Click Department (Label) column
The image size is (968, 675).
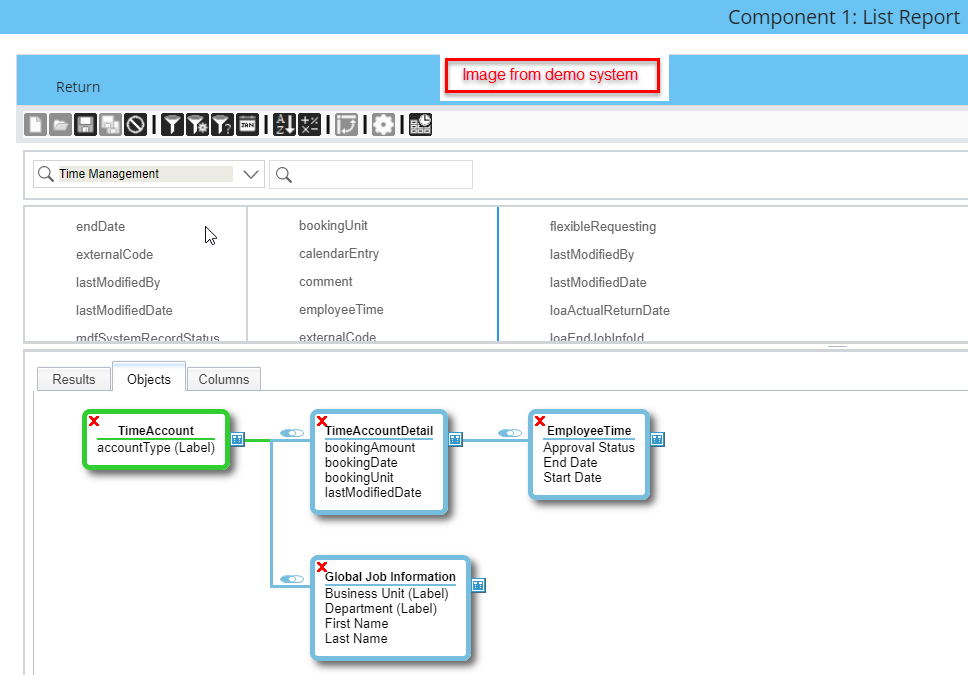(381, 608)
